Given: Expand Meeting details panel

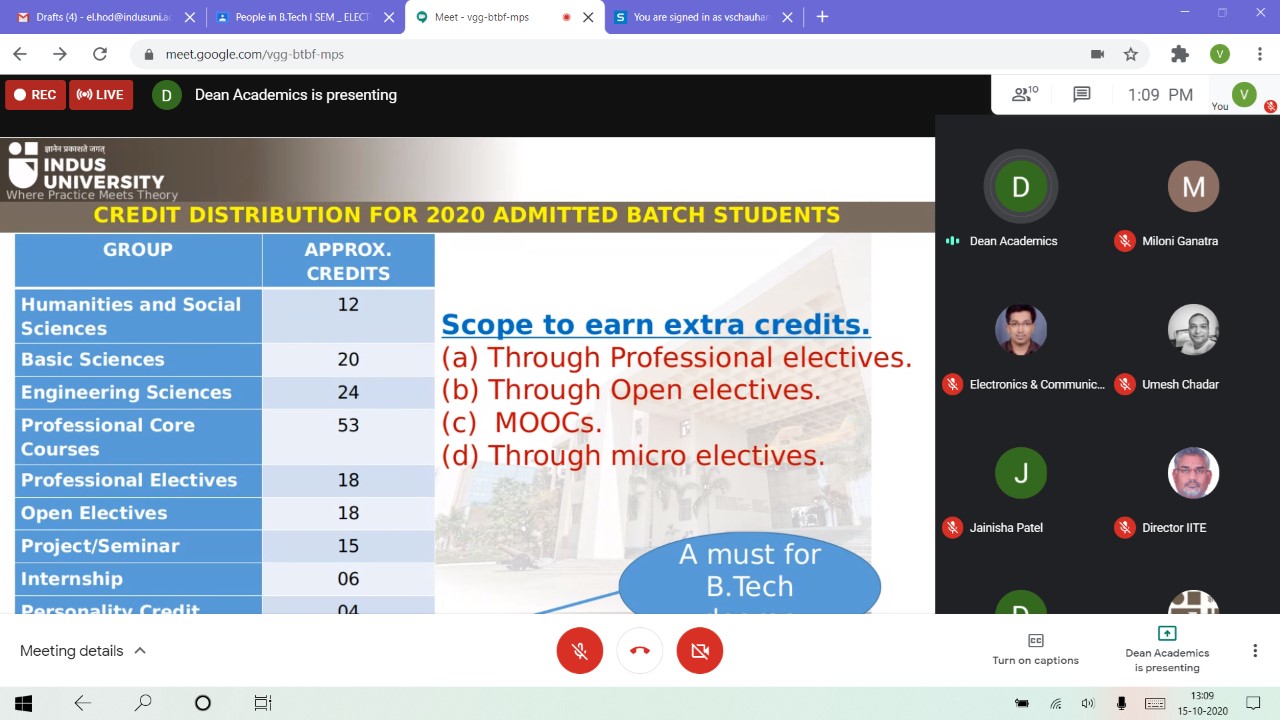Looking at the screenshot, I should coord(83,651).
